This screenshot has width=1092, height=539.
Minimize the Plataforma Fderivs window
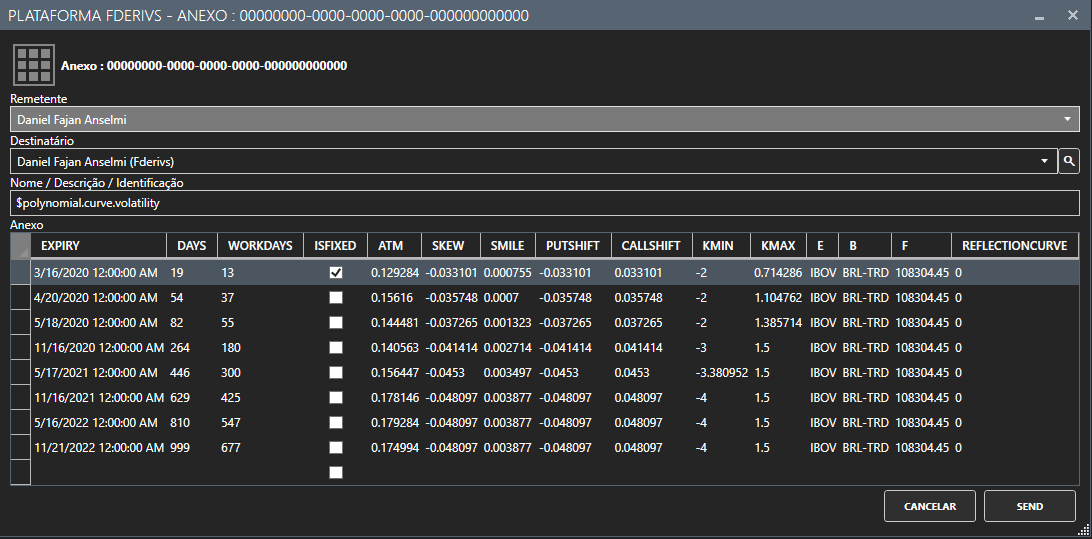pos(1041,17)
